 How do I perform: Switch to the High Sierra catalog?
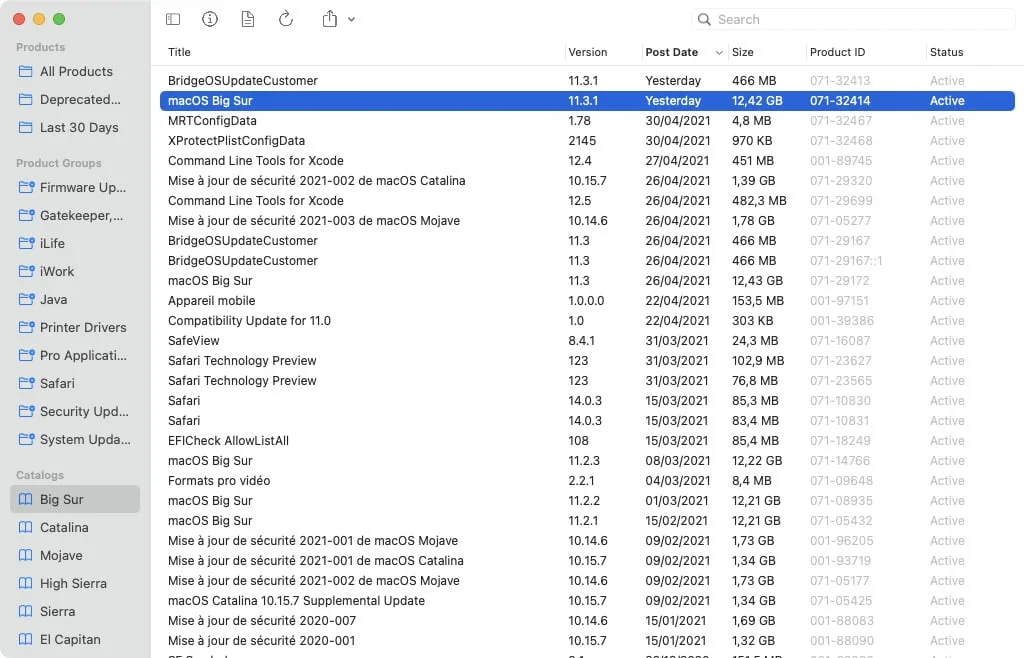(73, 583)
